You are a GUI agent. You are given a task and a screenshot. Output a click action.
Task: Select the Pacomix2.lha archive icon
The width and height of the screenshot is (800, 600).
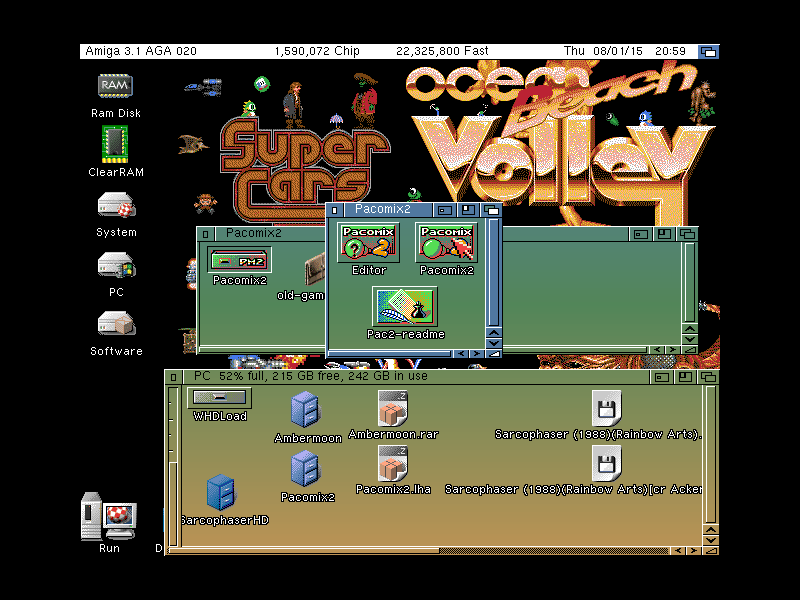[392, 463]
